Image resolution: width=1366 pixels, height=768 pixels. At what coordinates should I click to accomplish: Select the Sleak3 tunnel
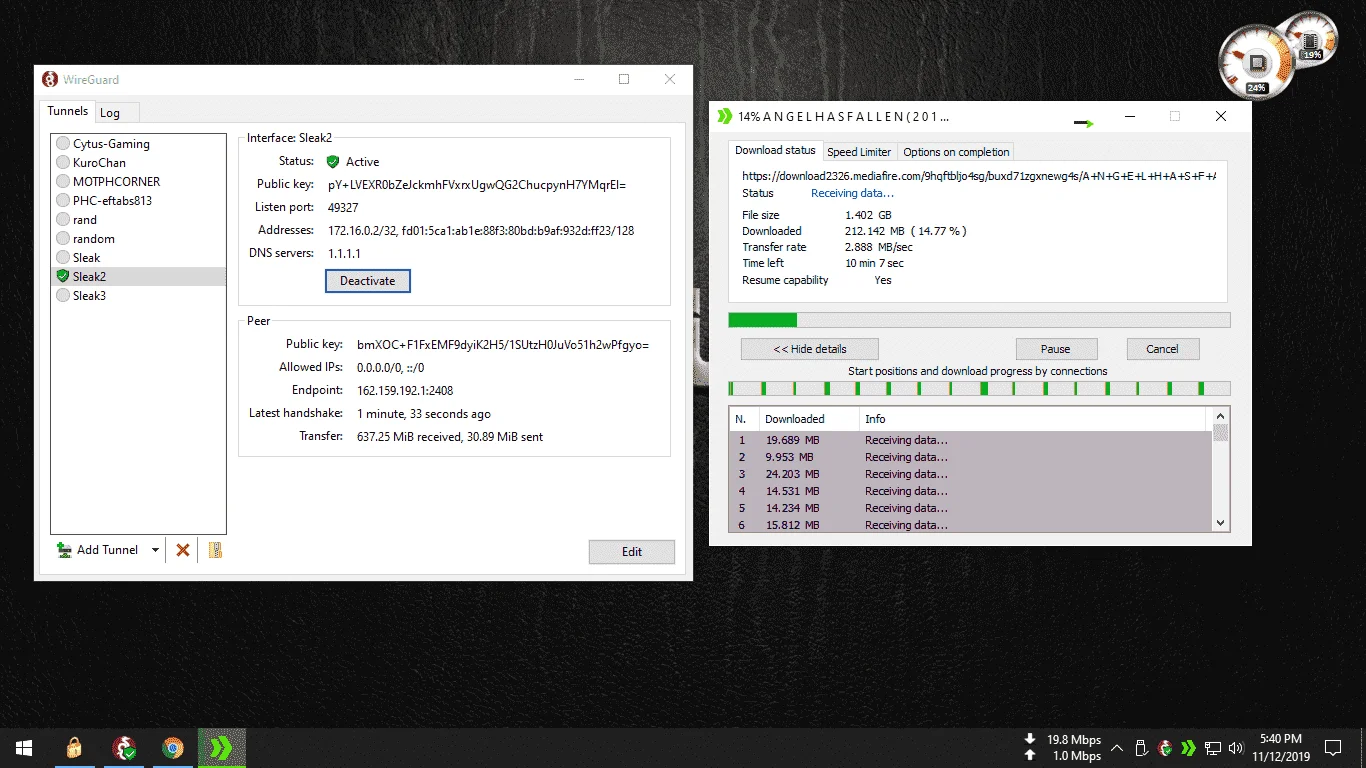point(138,296)
